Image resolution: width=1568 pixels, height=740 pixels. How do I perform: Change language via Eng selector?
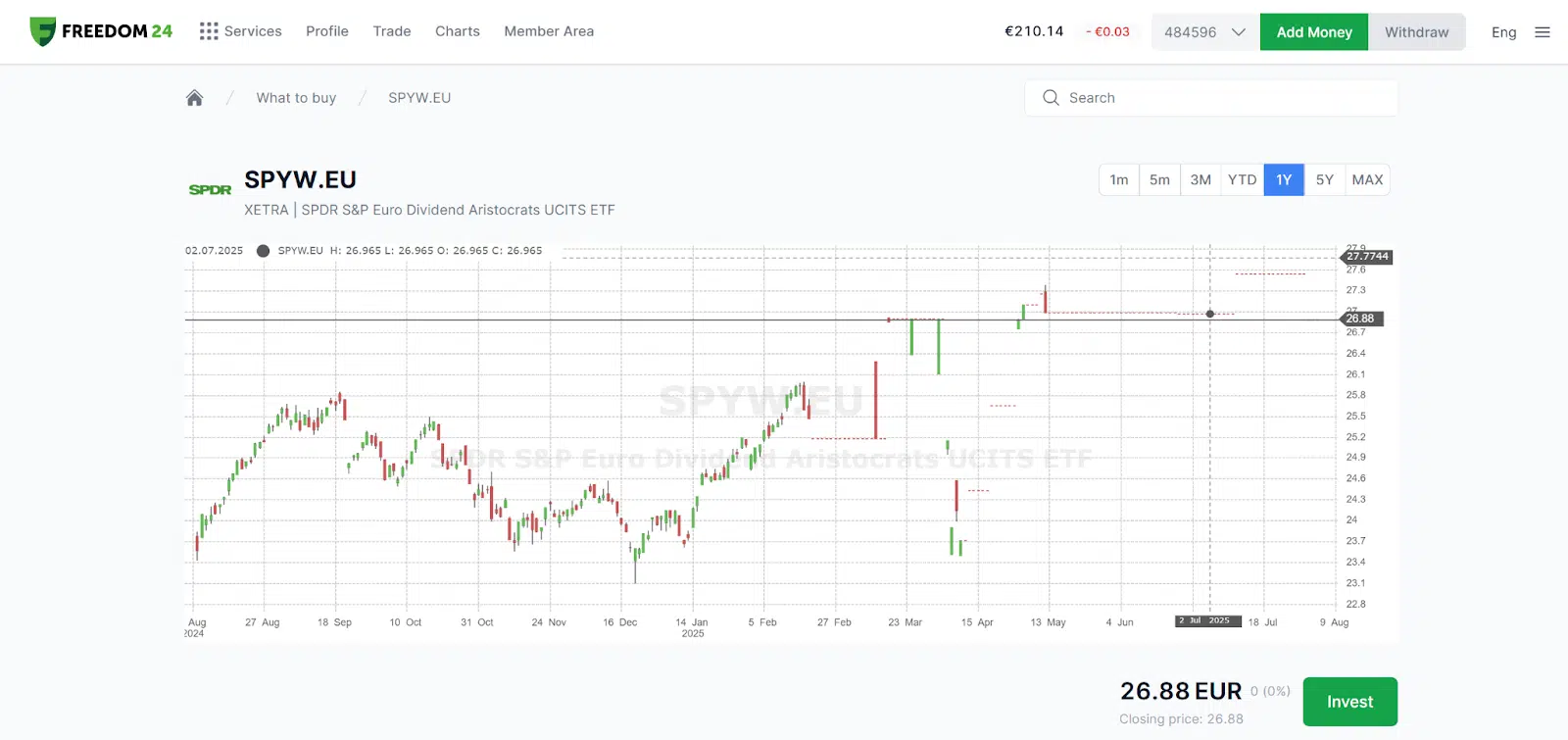pyautogui.click(x=1504, y=32)
